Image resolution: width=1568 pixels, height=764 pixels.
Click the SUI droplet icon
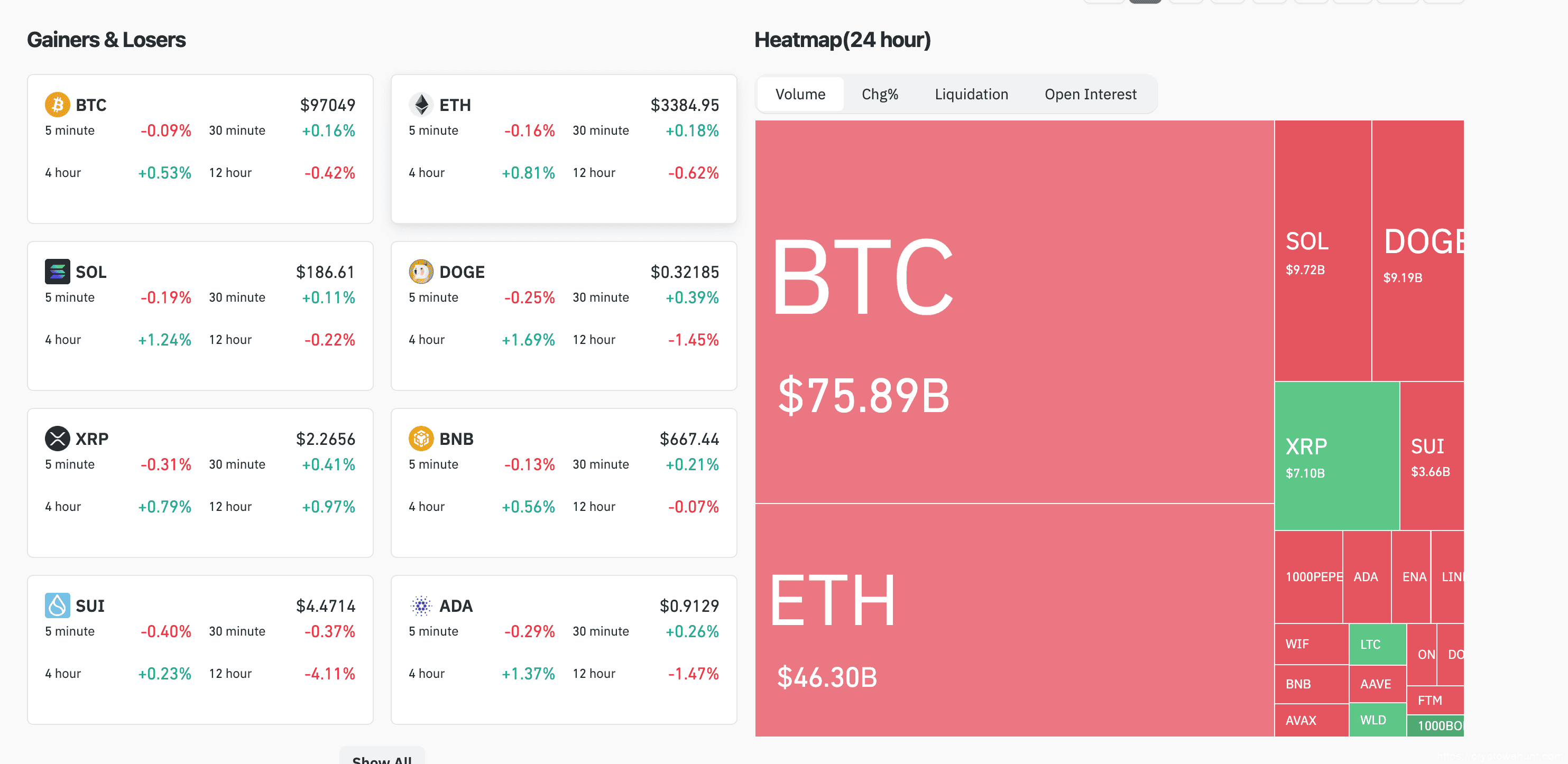pyautogui.click(x=57, y=605)
